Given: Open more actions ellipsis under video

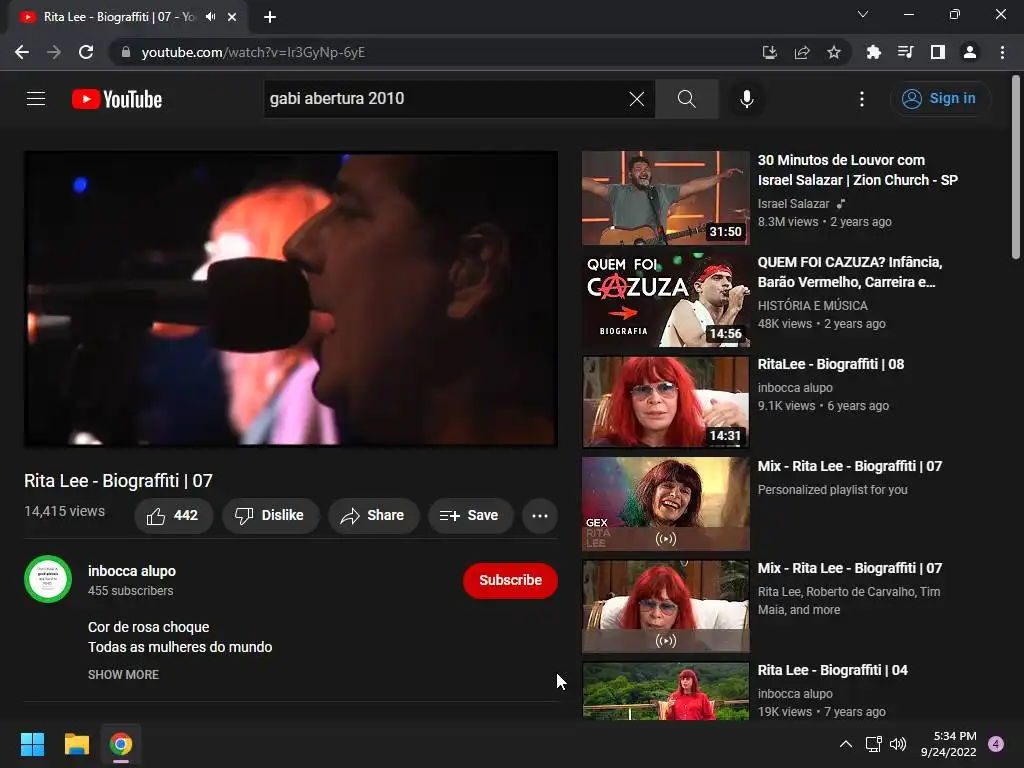Looking at the screenshot, I should click(539, 515).
